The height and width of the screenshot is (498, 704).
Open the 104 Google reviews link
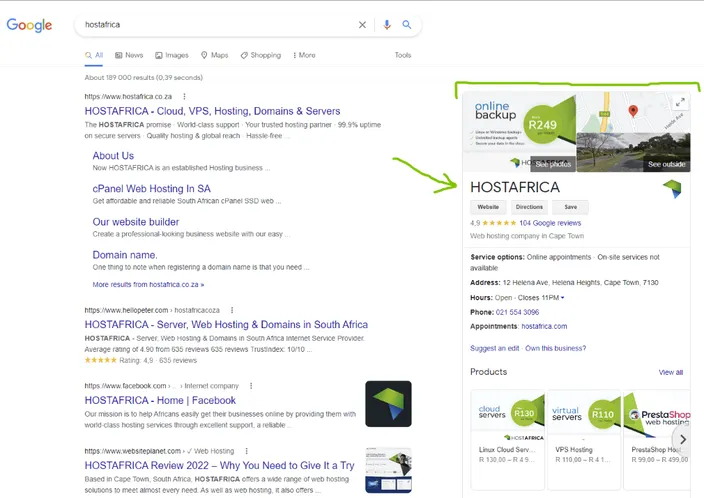550,223
